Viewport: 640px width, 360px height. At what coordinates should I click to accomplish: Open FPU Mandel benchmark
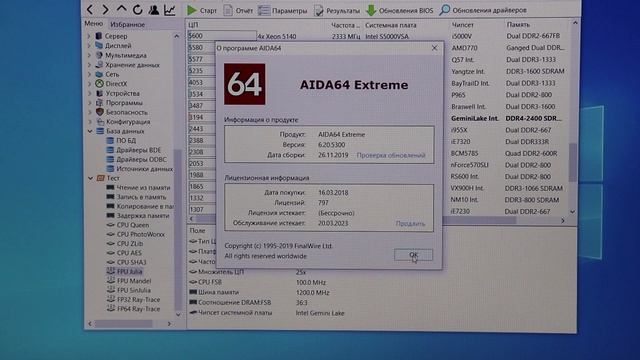pos(134,281)
